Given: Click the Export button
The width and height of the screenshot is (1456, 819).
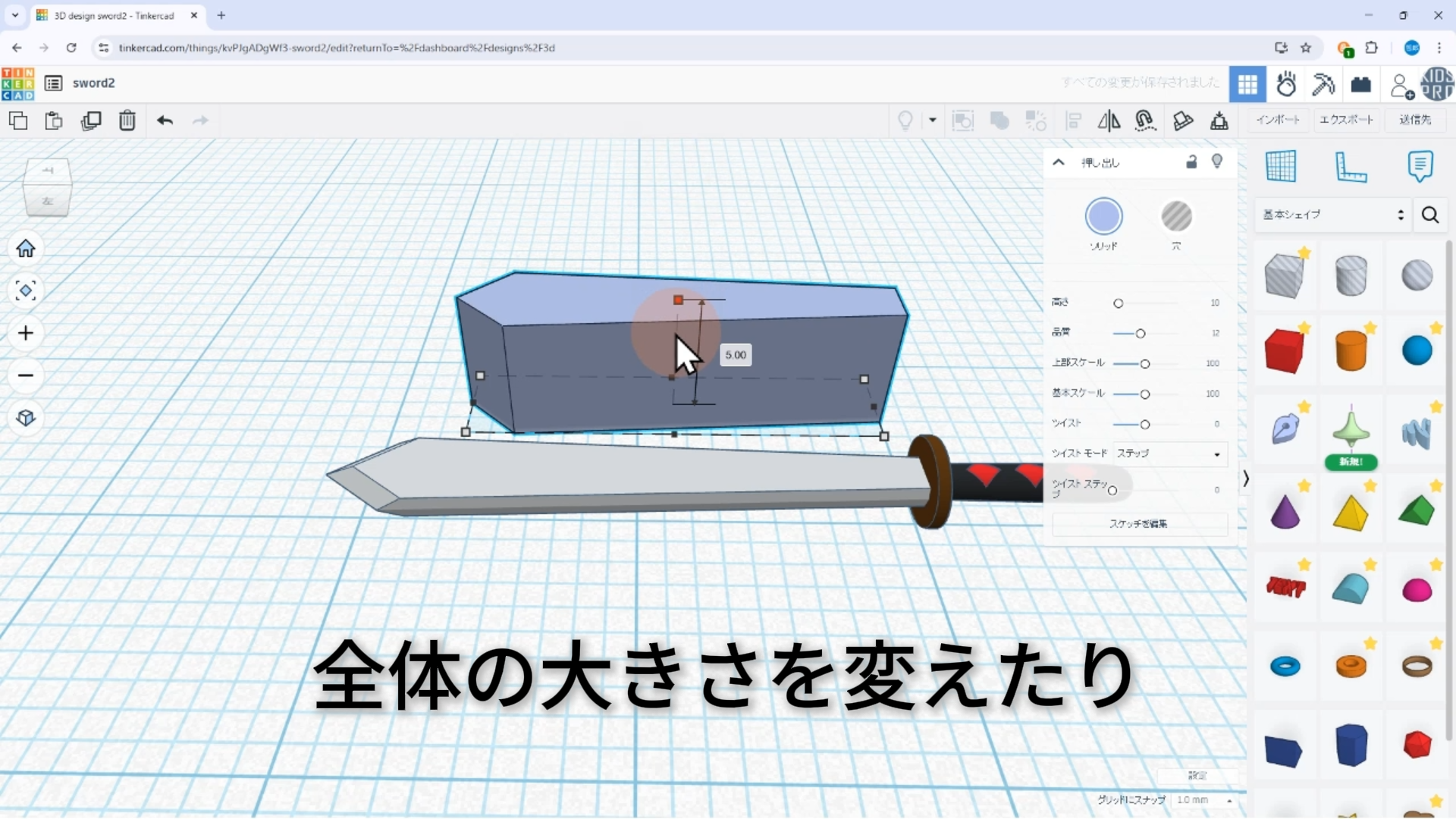Looking at the screenshot, I should point(1346,120).
